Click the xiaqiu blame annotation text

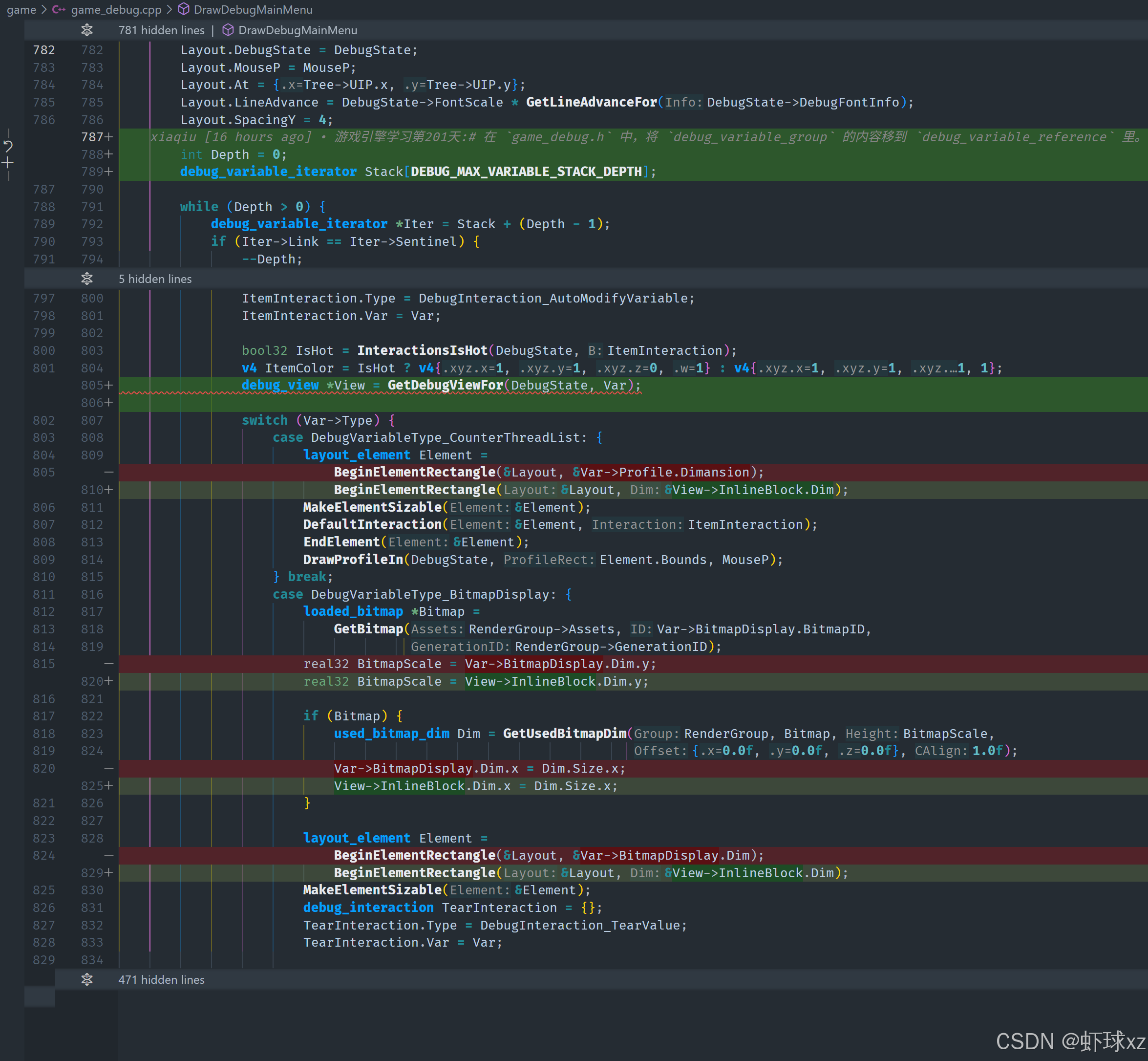[231, 137]
